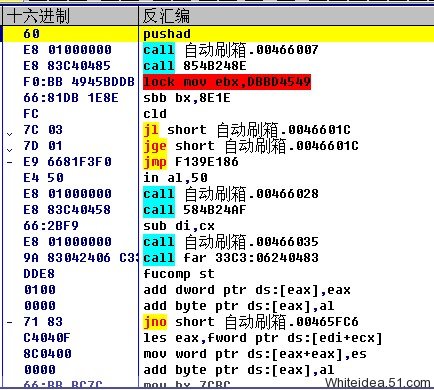Select sub di,cx instruction
This screenshot has width=434, height=390.
pos(179,226)
